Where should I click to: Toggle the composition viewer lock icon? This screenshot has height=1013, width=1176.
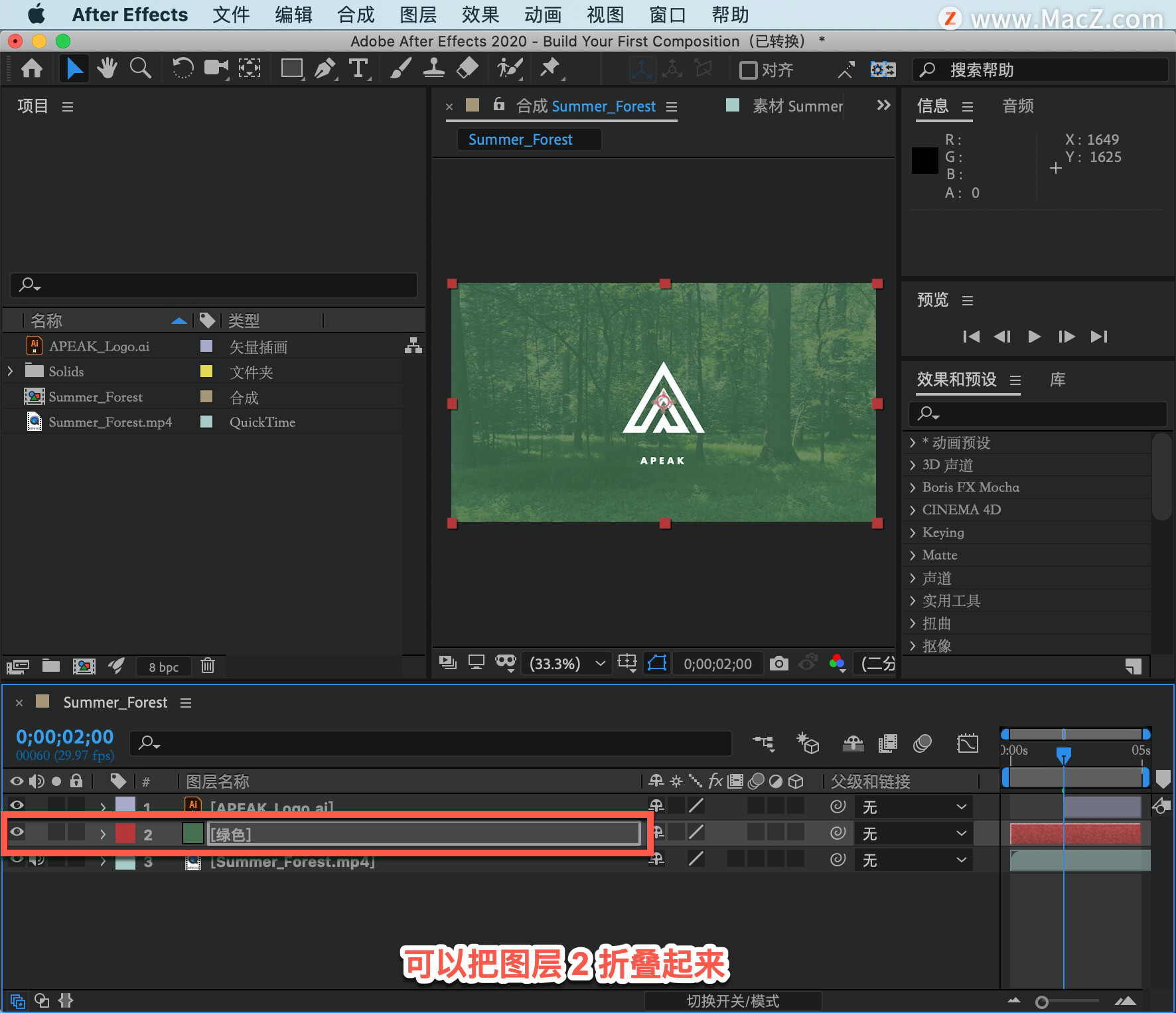coord(499,105)
